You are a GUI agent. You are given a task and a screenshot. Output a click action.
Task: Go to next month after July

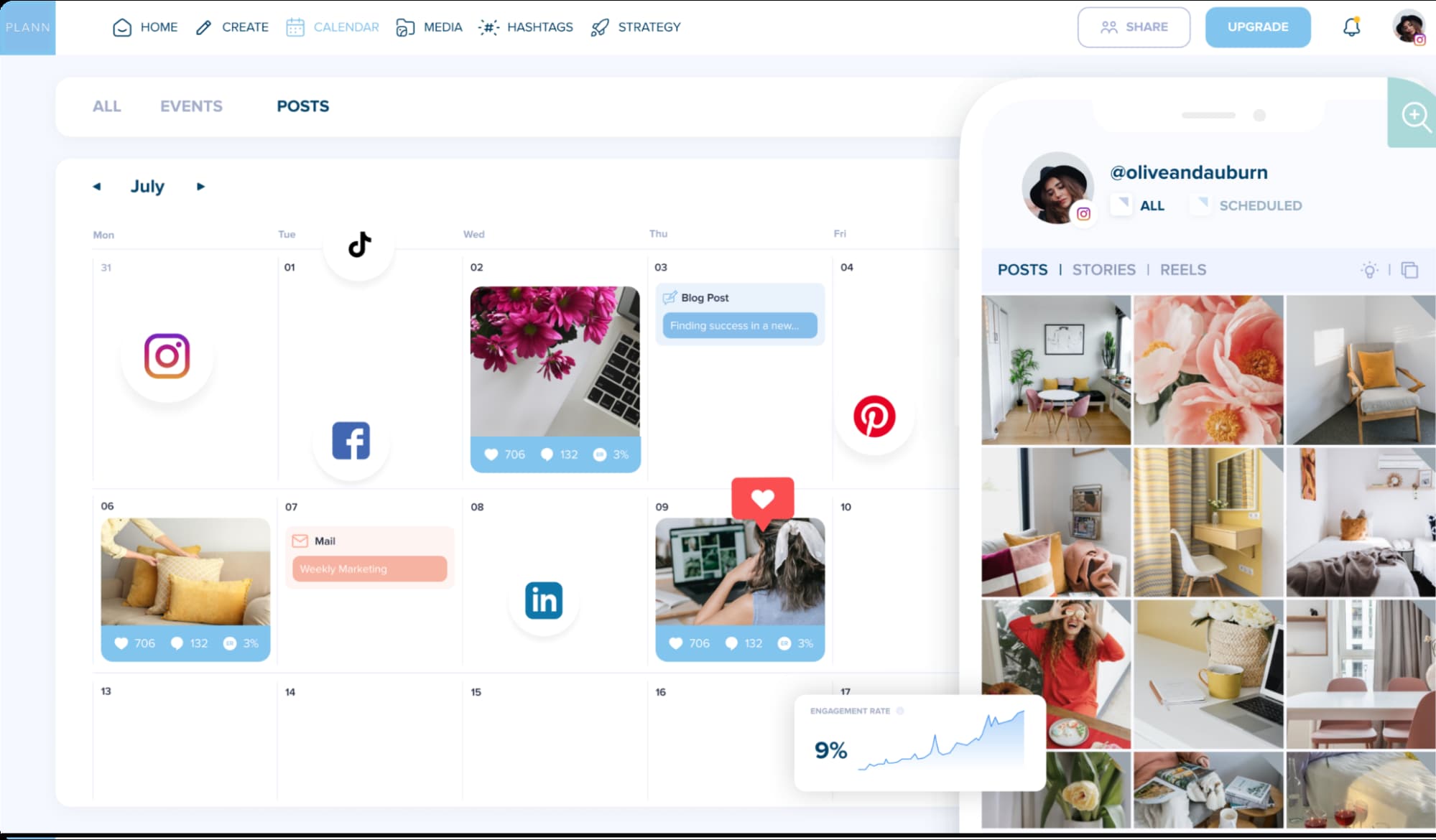pos(200,187)
